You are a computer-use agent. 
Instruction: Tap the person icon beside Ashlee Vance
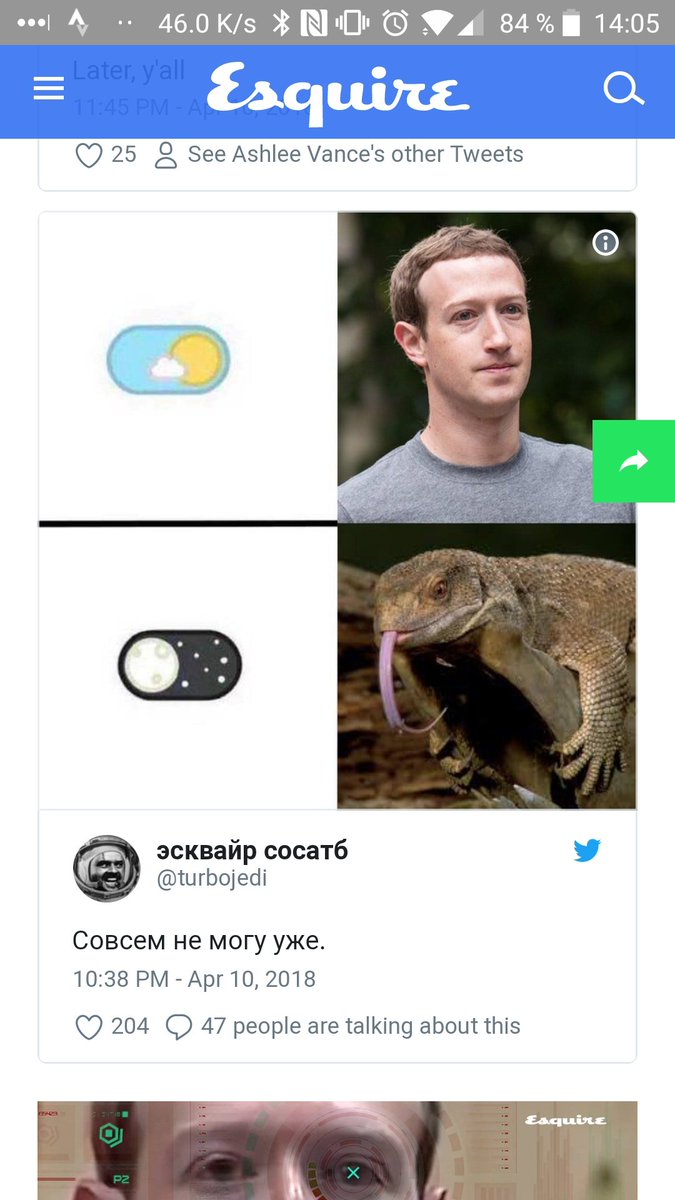[166, 155]
